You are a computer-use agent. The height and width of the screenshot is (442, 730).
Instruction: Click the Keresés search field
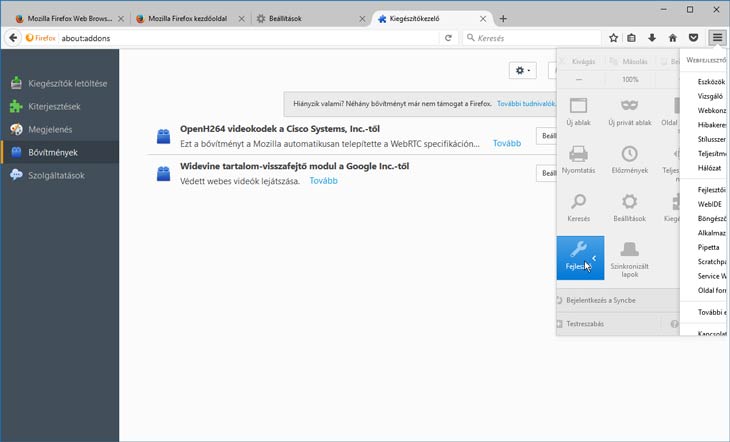pos(531,38)
